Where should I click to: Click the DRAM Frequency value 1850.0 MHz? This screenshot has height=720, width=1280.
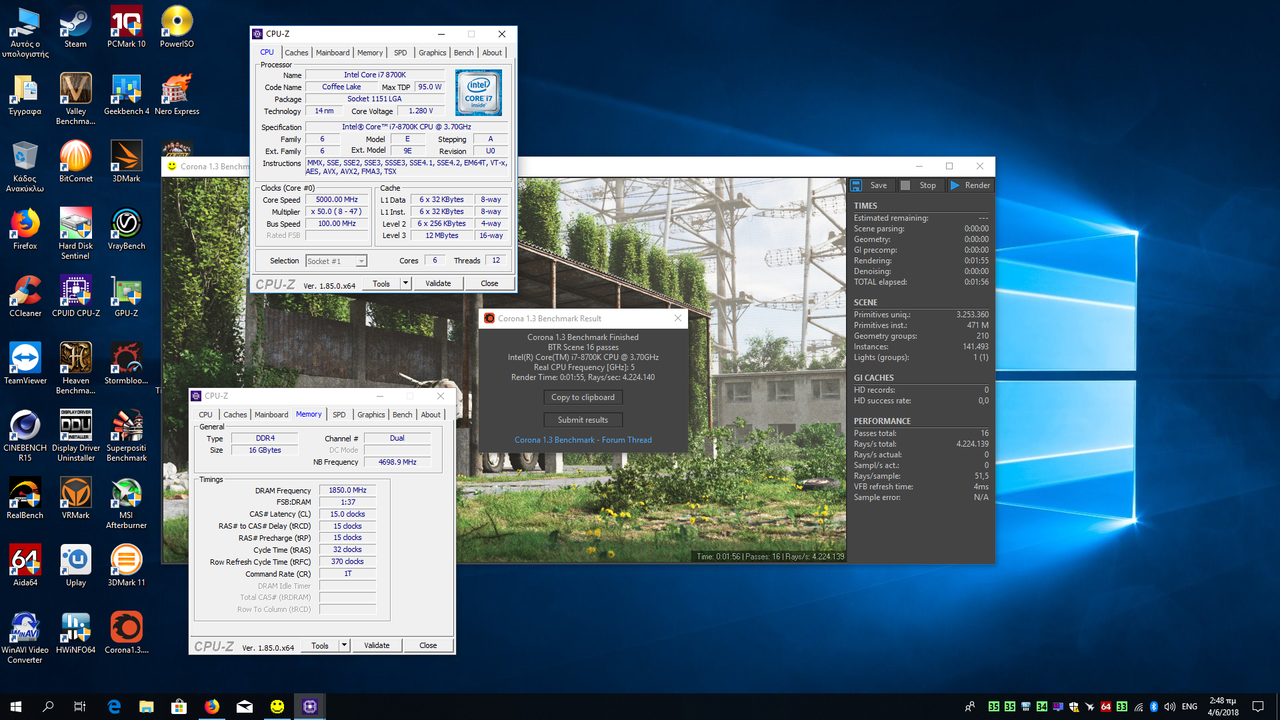click(x=347, y=490)
